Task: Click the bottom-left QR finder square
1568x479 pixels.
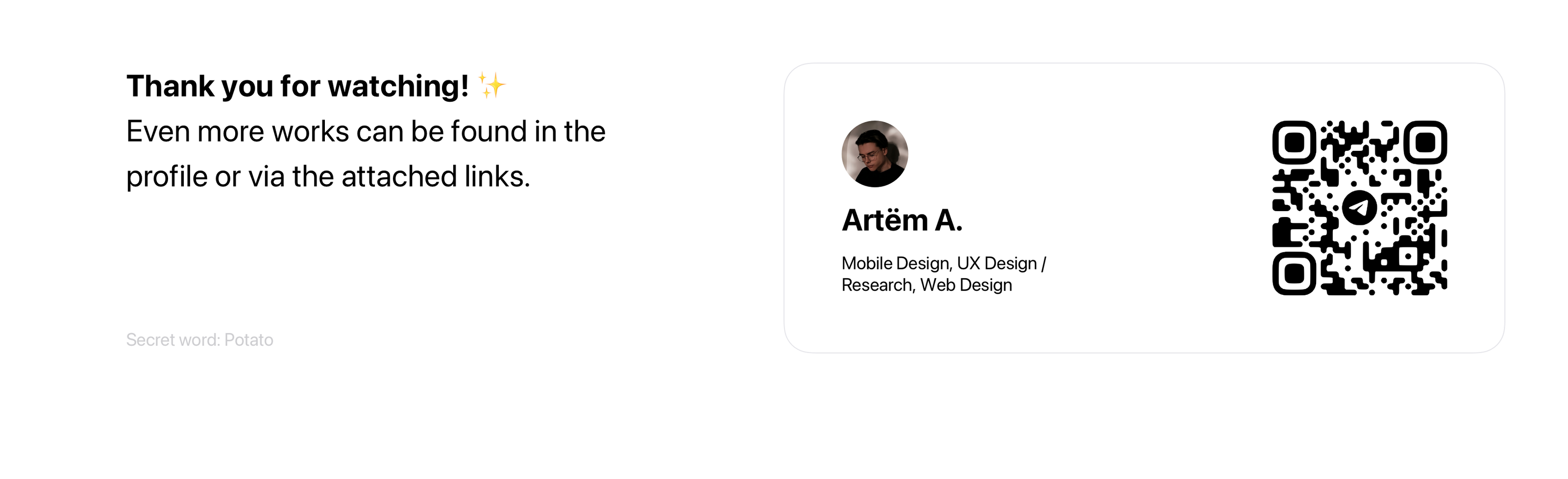Action: (1294, 273)
